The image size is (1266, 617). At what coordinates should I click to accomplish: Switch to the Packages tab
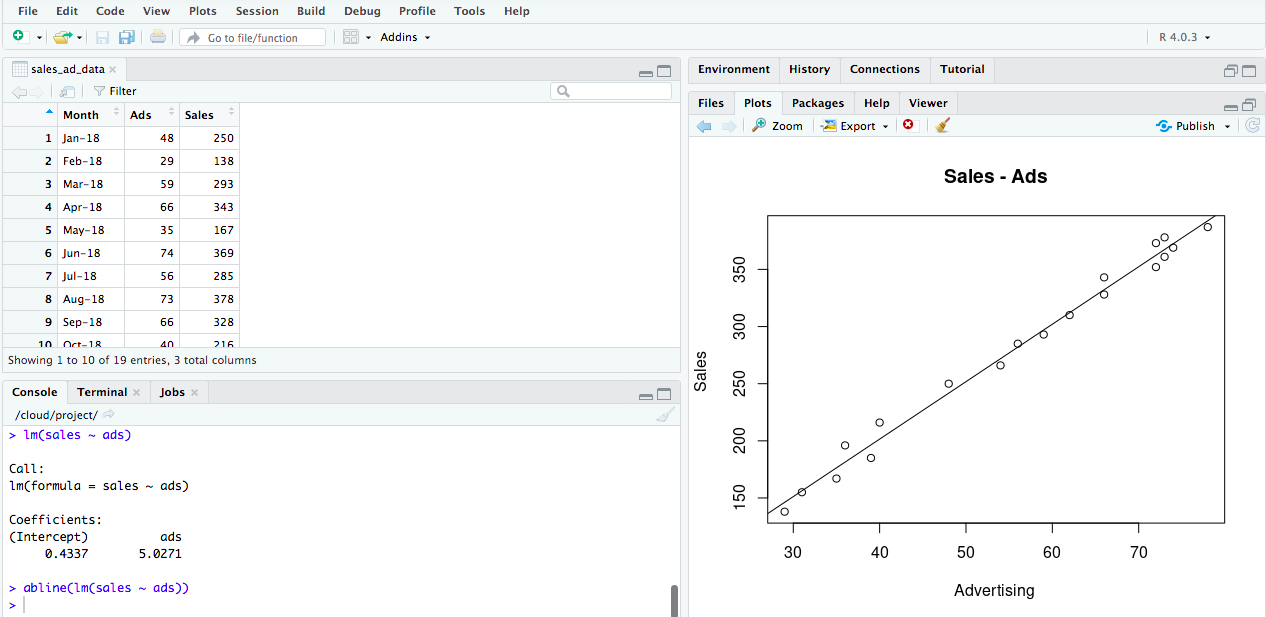pyautogui.click(x=817, y=103)
